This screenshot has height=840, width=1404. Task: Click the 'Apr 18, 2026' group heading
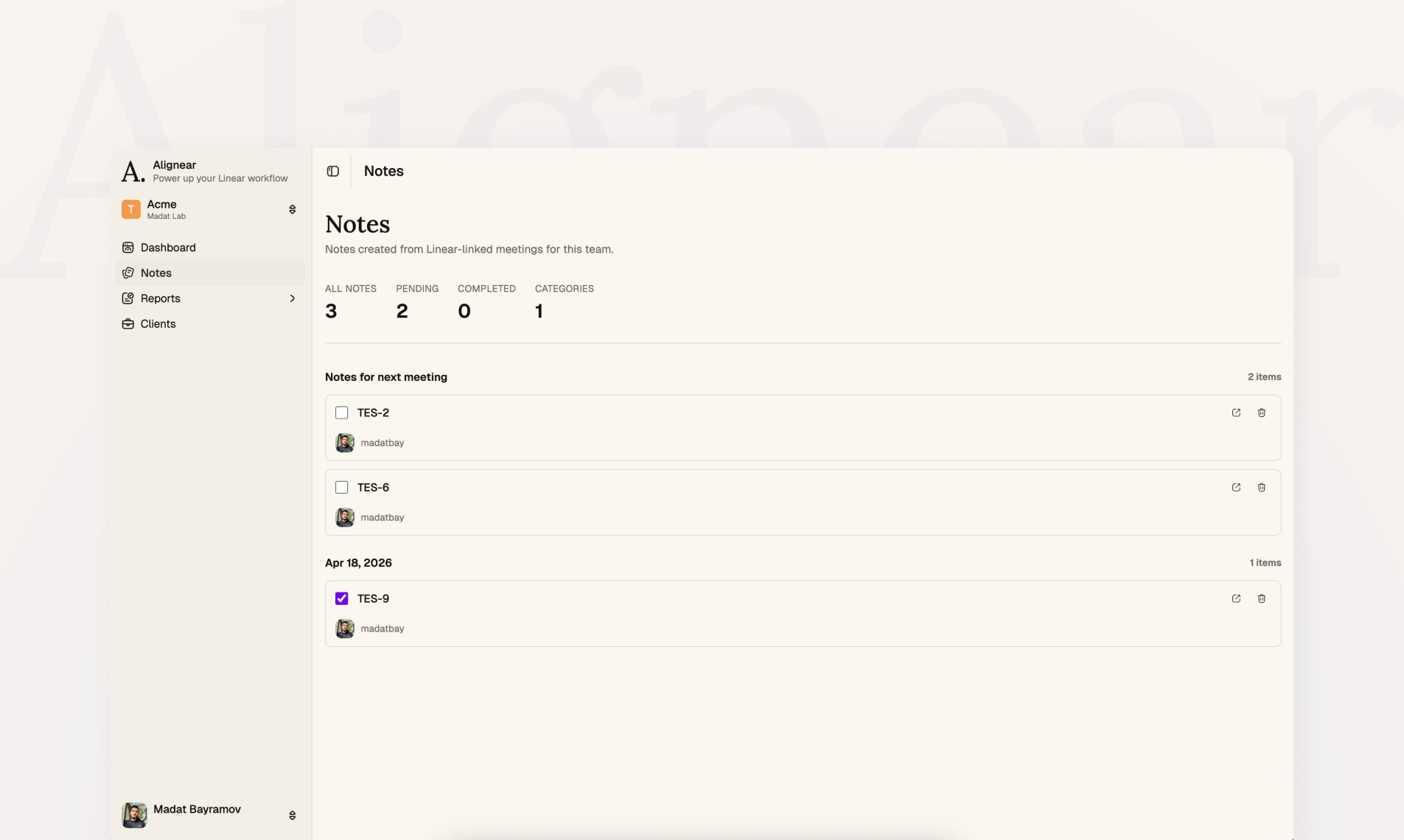click(x=358, y=562)
